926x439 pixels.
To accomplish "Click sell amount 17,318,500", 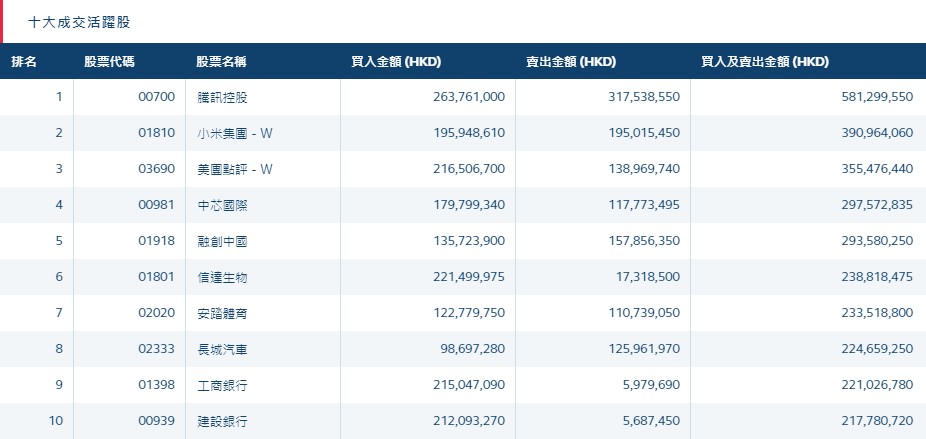I will pyautogui.click(x=648, y=277).
